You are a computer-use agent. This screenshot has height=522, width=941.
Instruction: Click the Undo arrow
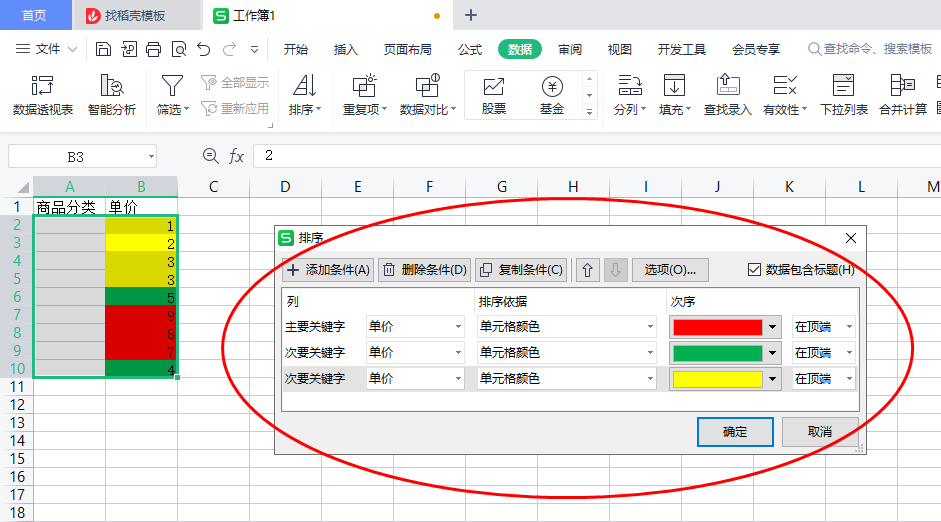point(204,49)
